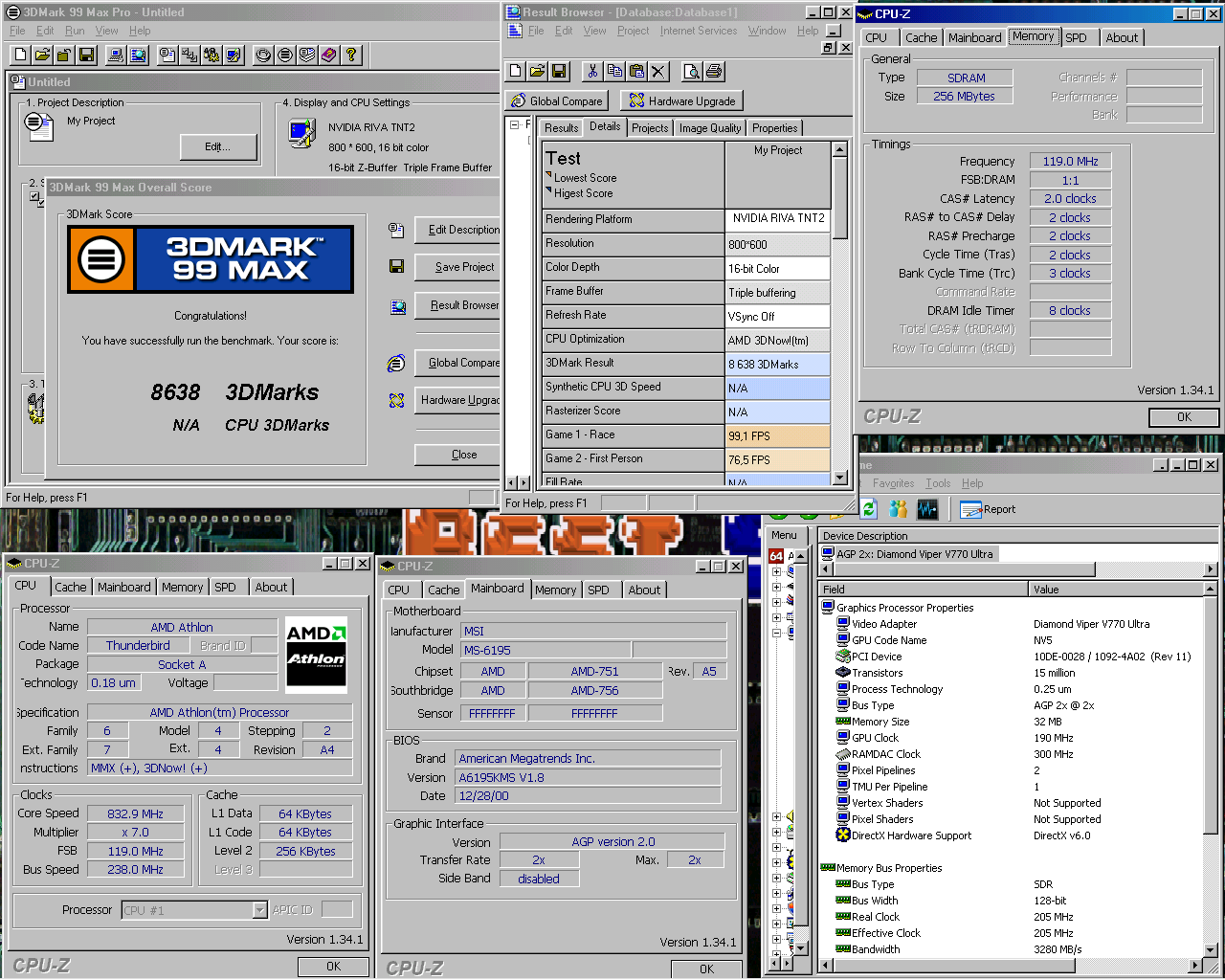Click New document icon in Result Browser toolbar
This screenshot has height=980, width=1225.
(x=516, y=71)
